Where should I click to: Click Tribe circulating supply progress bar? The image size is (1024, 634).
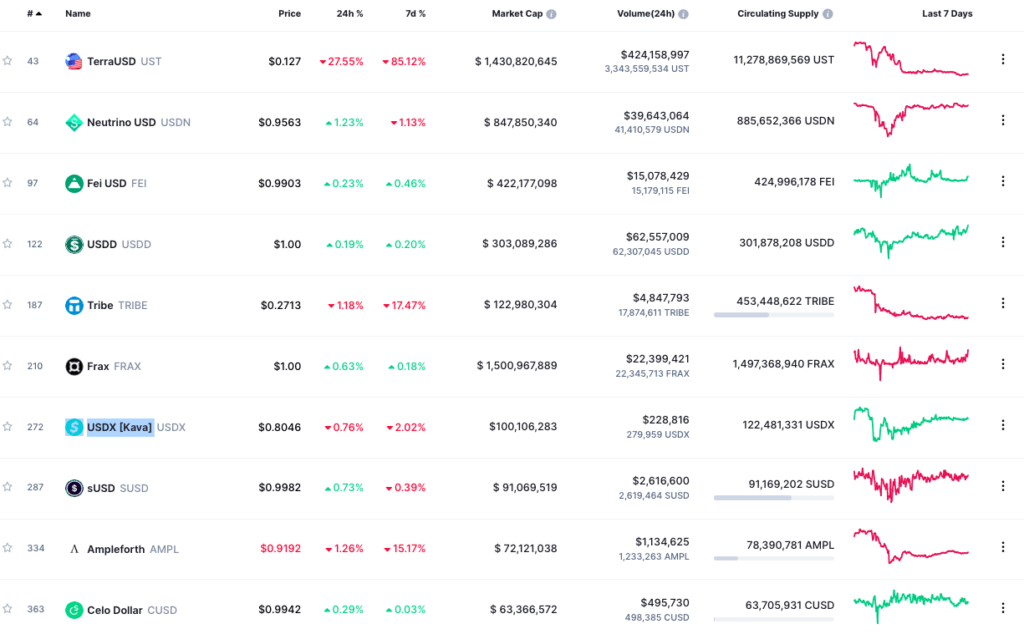[x=773, y=315]
